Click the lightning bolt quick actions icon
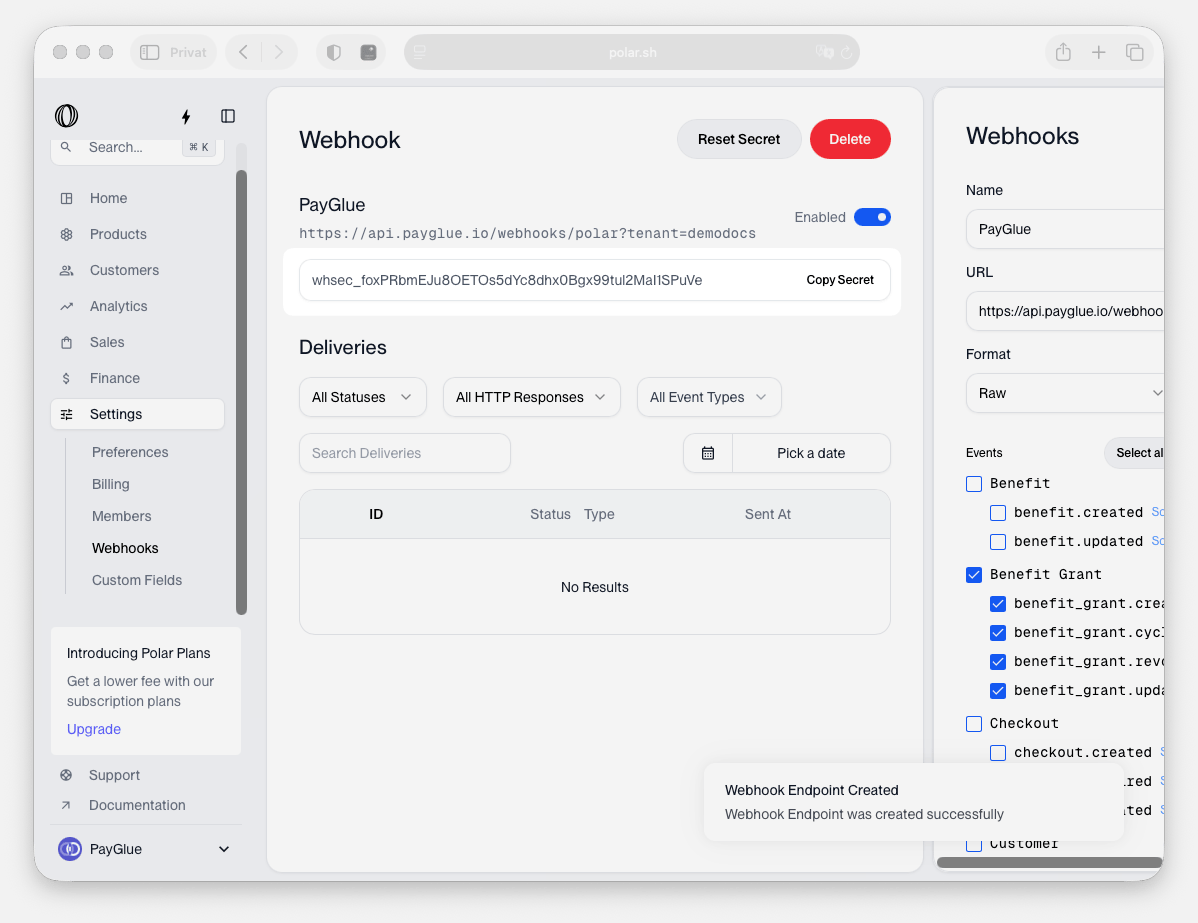 pyautogui.click(x=186, y=116)
